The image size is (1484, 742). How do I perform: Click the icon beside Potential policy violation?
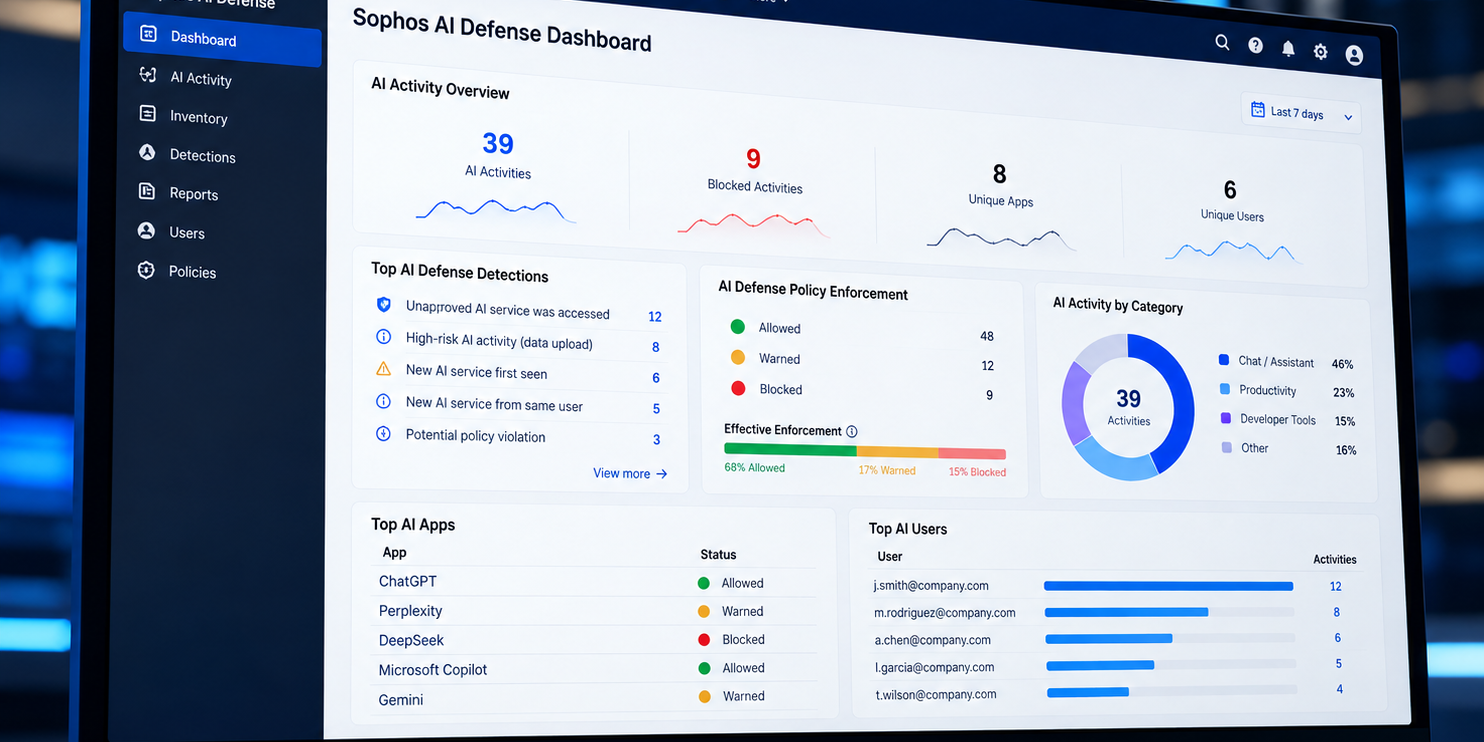click(x=383, y=433)
